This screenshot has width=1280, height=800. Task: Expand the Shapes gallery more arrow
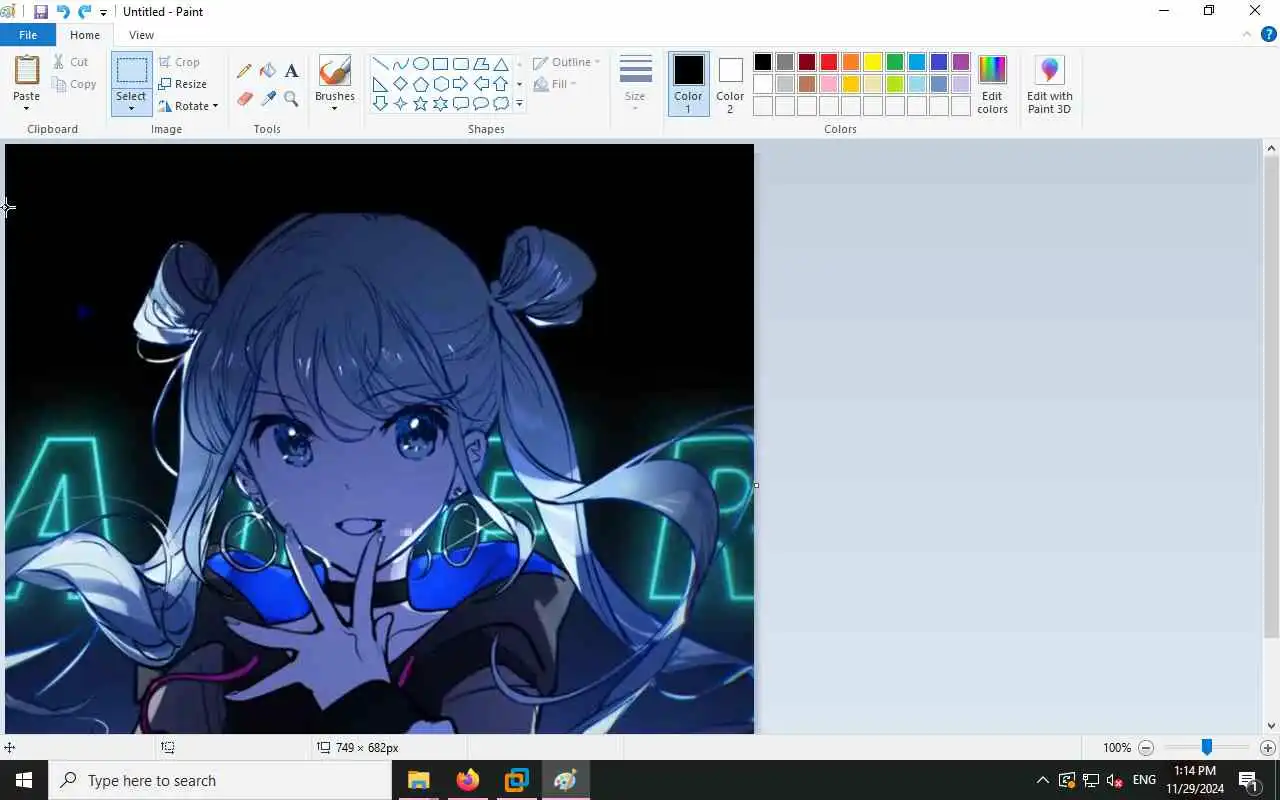point(519,104)
